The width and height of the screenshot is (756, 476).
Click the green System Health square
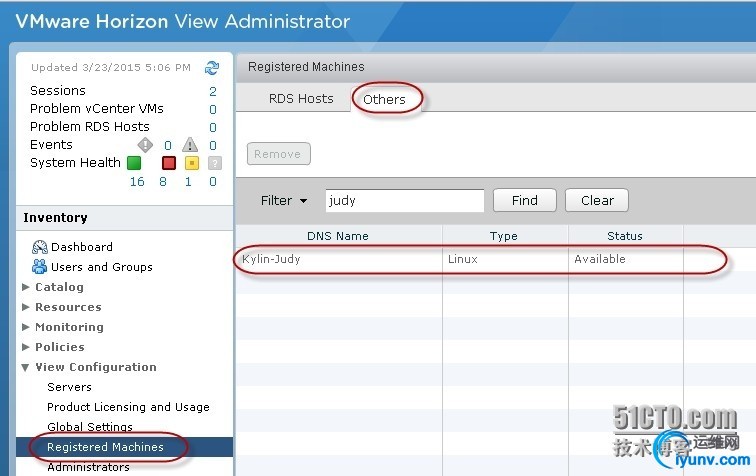pyautogui.click(x=134, y=163)
